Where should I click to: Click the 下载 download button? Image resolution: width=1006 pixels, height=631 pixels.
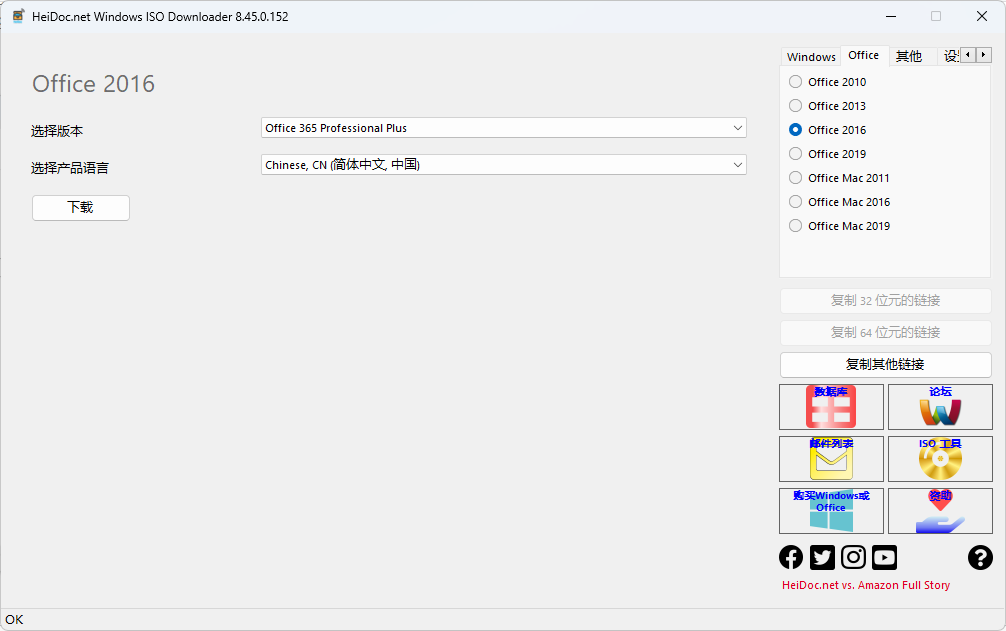(81, 208)
